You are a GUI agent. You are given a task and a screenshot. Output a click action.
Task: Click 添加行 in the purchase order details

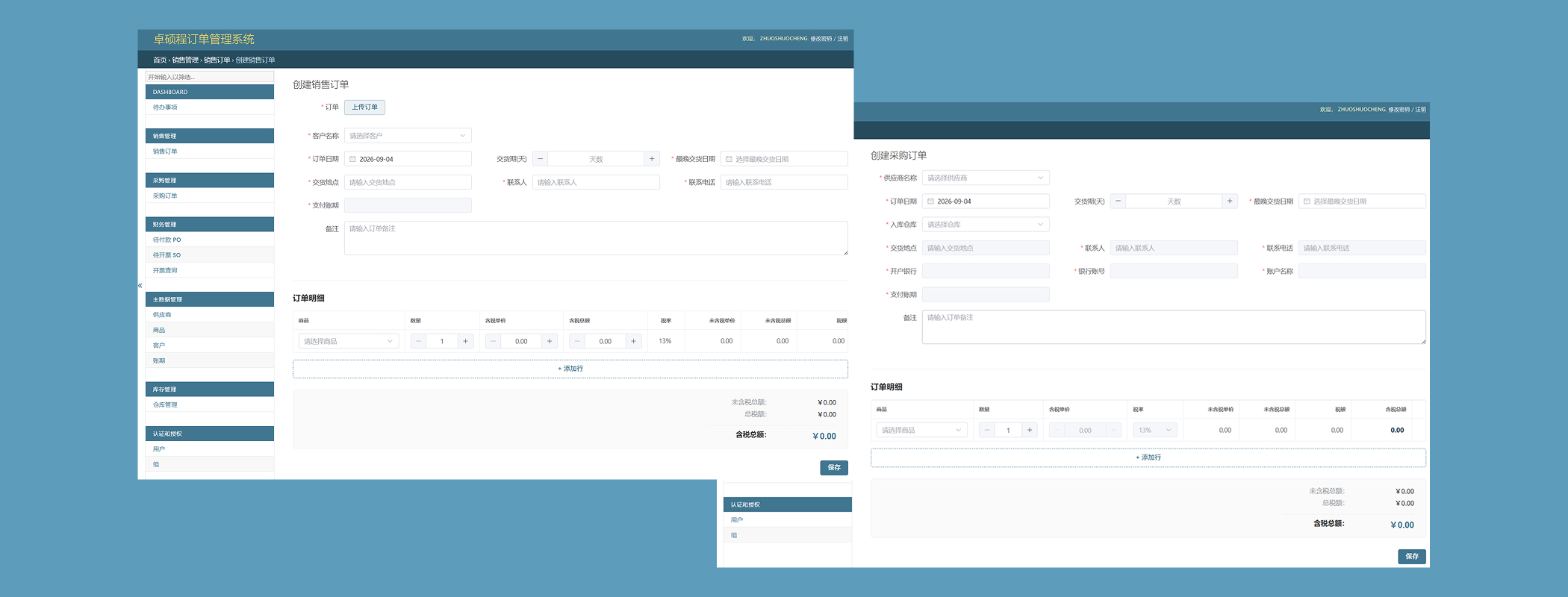(1148, 457)
